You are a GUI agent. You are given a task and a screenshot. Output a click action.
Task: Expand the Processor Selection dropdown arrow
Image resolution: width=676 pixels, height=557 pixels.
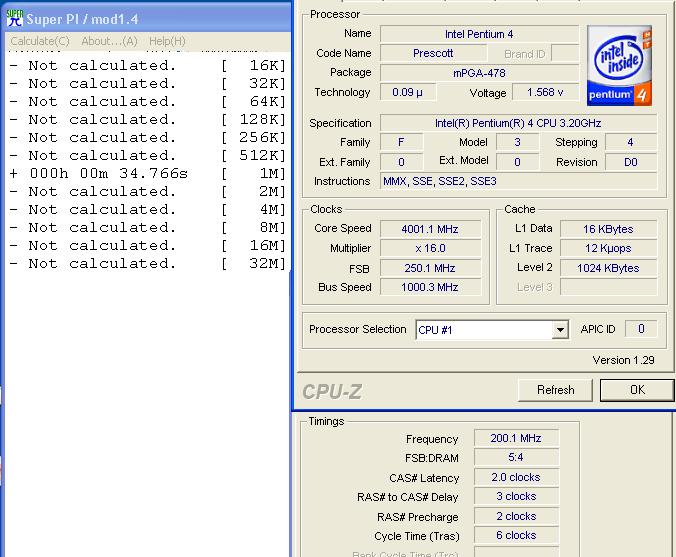[x=560, y=330]
